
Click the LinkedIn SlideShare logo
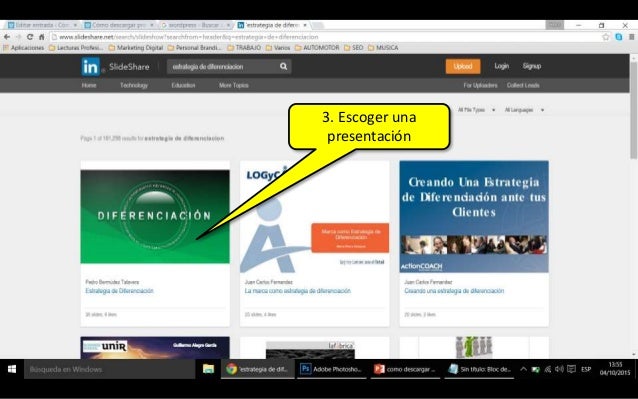(116, 67)
